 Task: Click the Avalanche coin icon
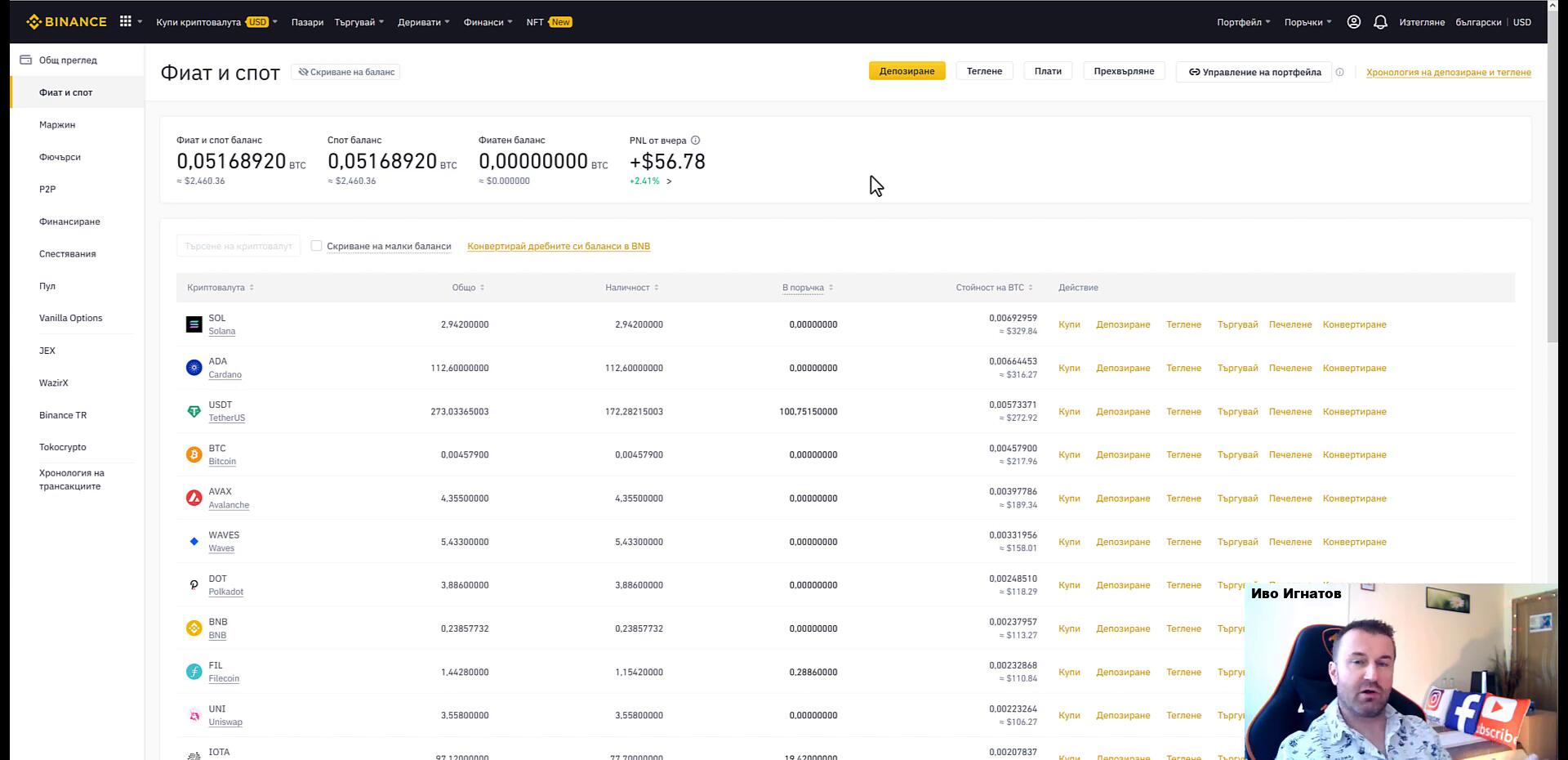pyautogui.click(x=194, y=498)
